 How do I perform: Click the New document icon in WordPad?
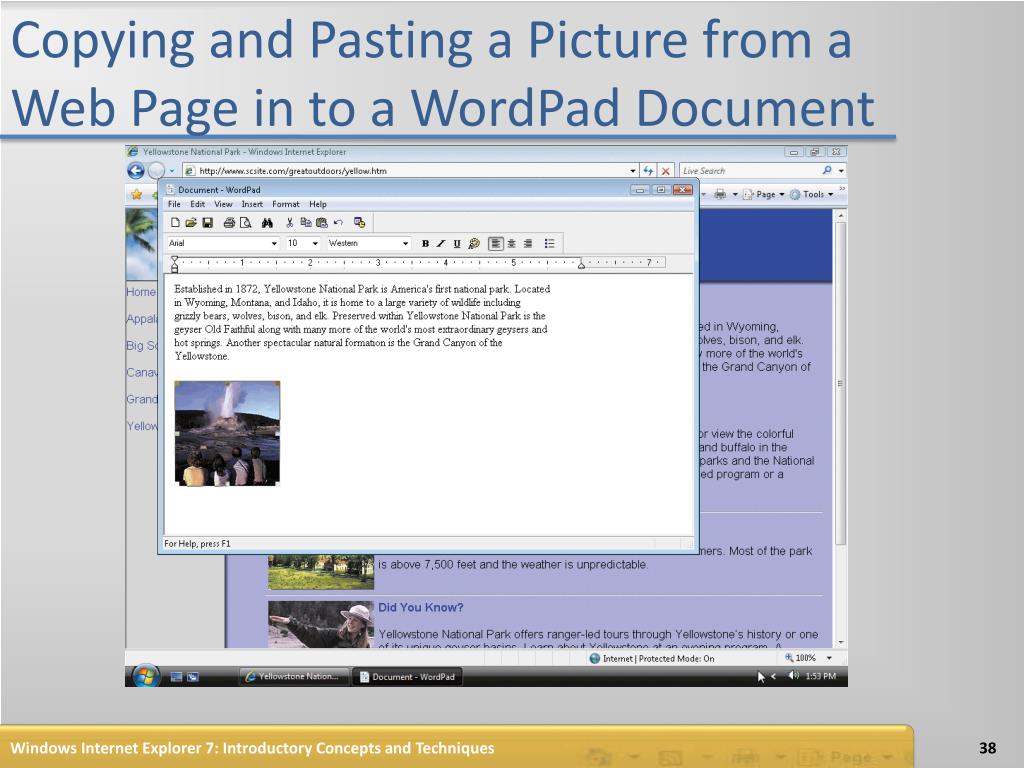click(175, 223)
